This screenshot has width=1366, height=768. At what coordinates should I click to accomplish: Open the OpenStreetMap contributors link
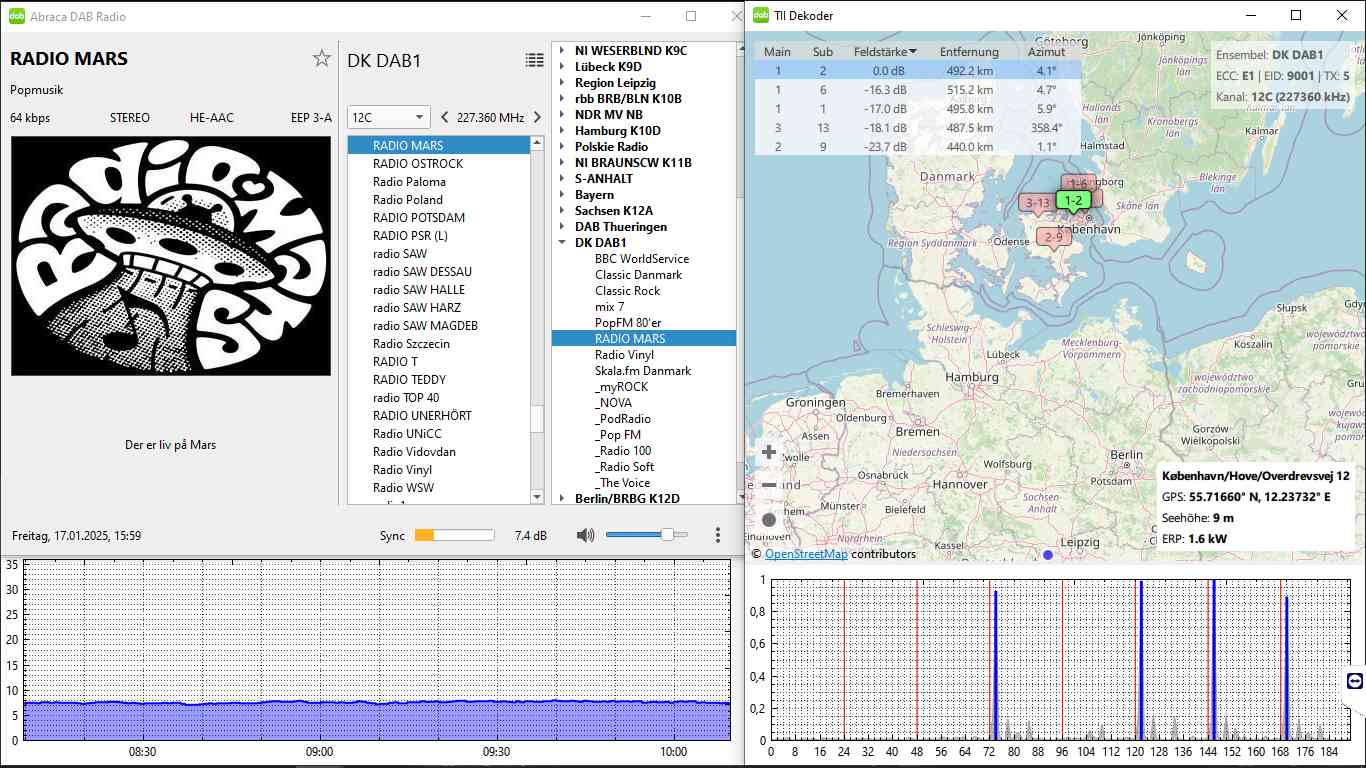click(806, 554)
